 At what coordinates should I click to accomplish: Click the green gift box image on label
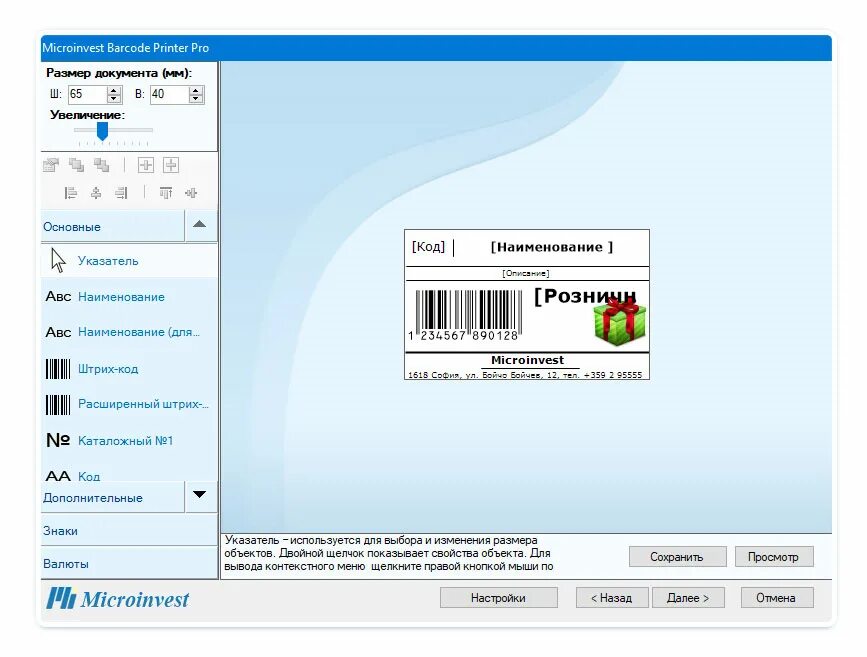click(x=619, y=322)
